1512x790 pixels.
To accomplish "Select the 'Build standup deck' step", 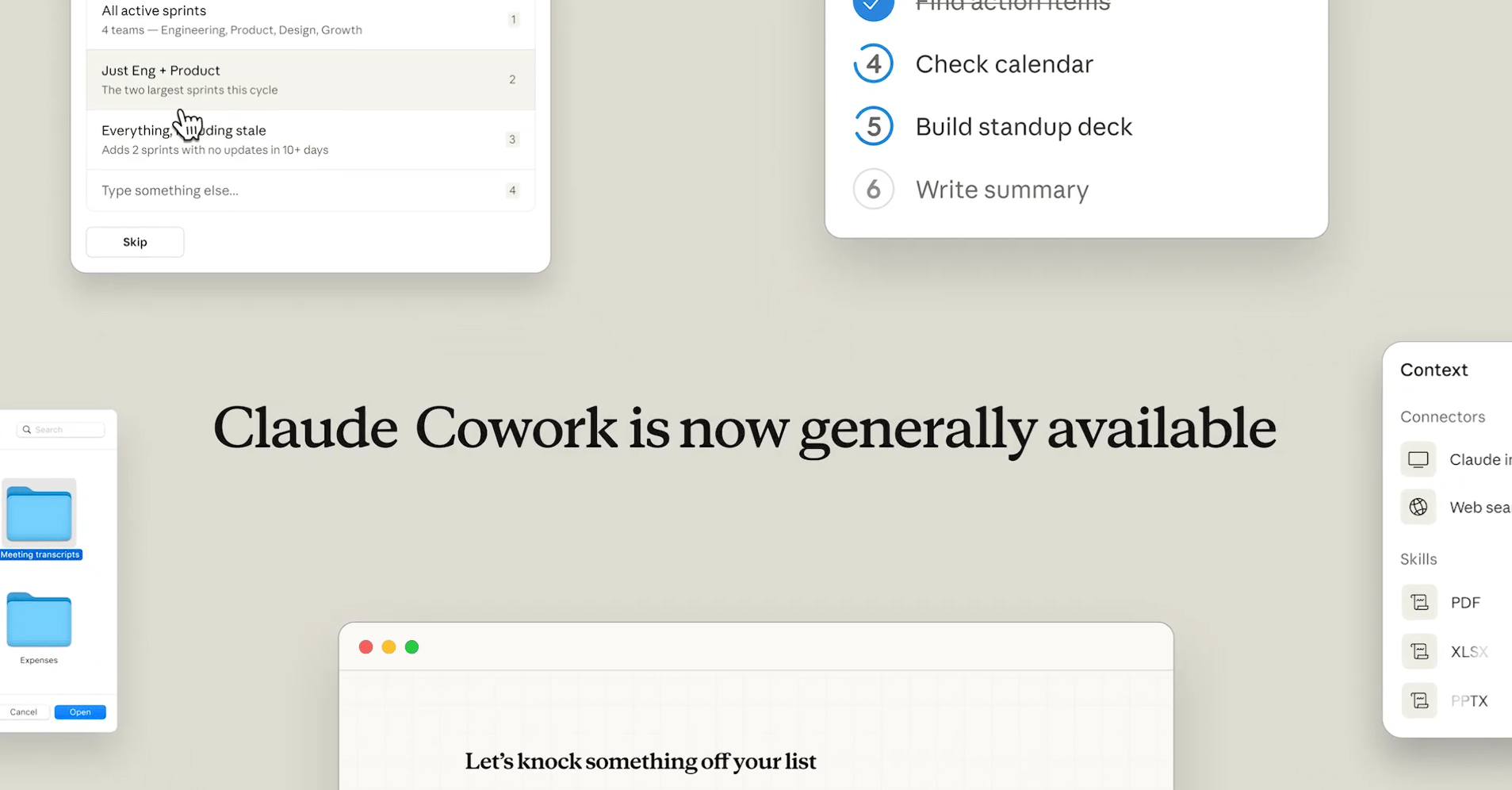I will [1024, 126].
